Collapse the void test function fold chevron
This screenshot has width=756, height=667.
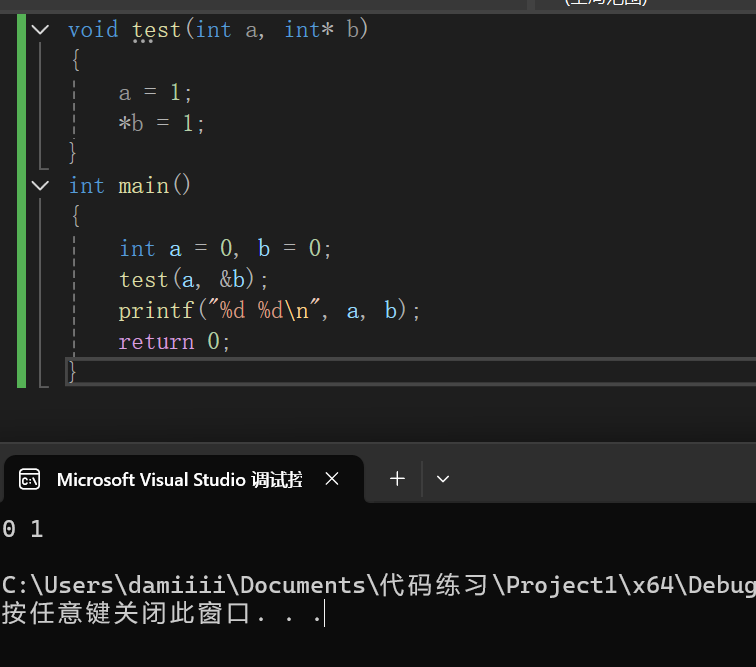click(x=40, y=30)
